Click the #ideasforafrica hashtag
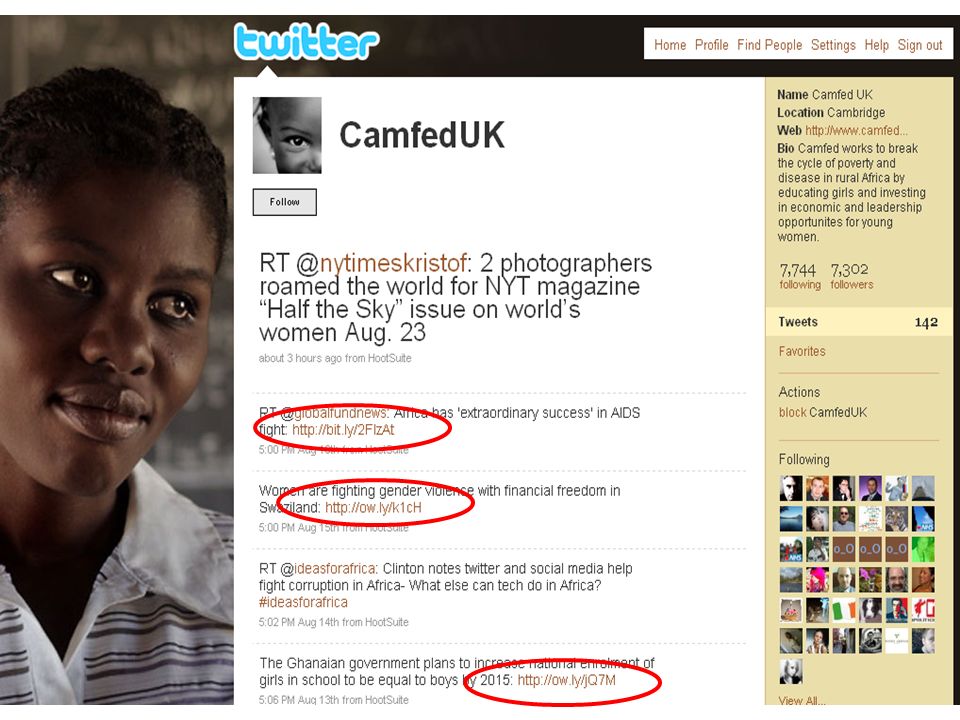 click(303, 602)
